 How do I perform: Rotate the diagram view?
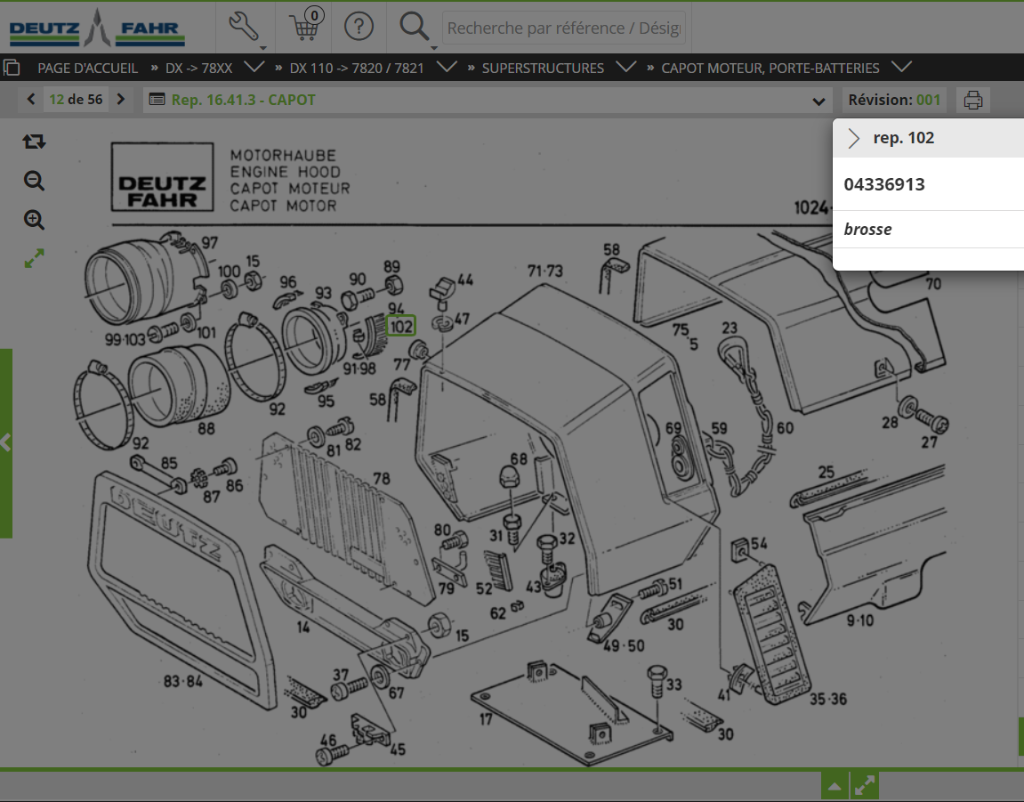pyautogui.click(x=34, y=141)
